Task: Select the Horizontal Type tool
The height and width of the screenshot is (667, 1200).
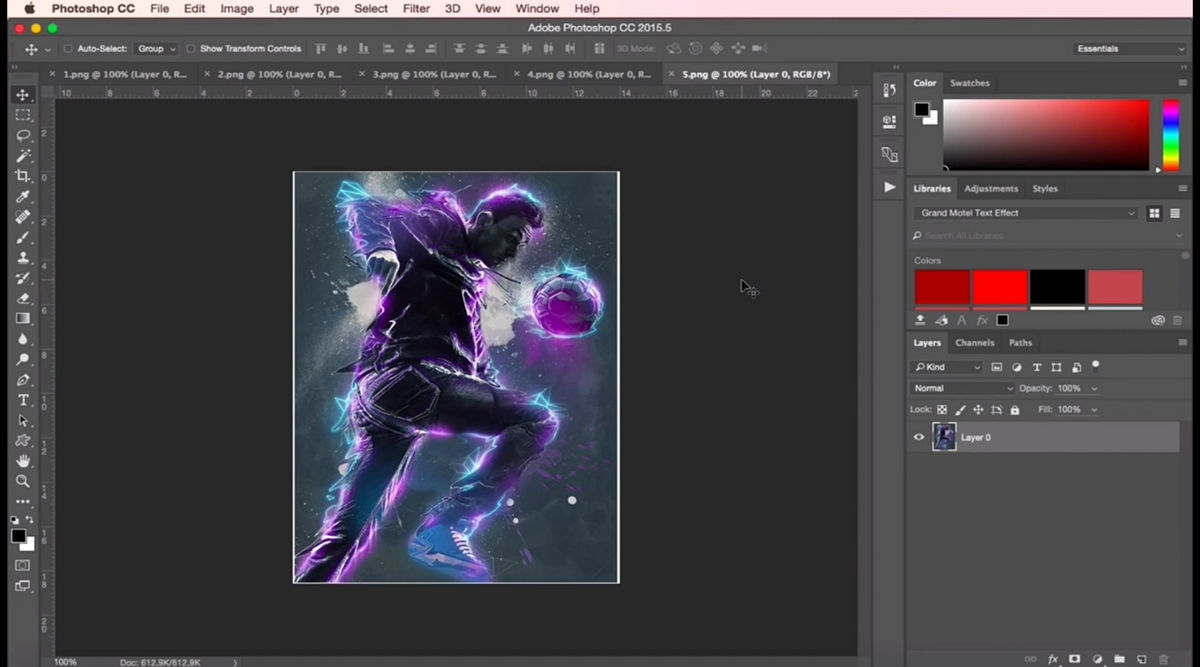Action: 23,400
